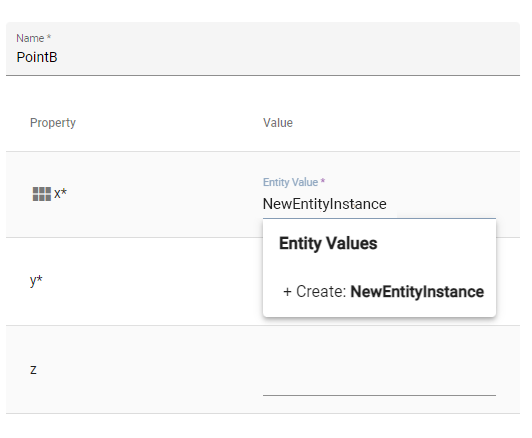532x438 pixels.
Task: Click the Entity Values dropdown heading
Action: pyautogui.click(x=328, y=243)
